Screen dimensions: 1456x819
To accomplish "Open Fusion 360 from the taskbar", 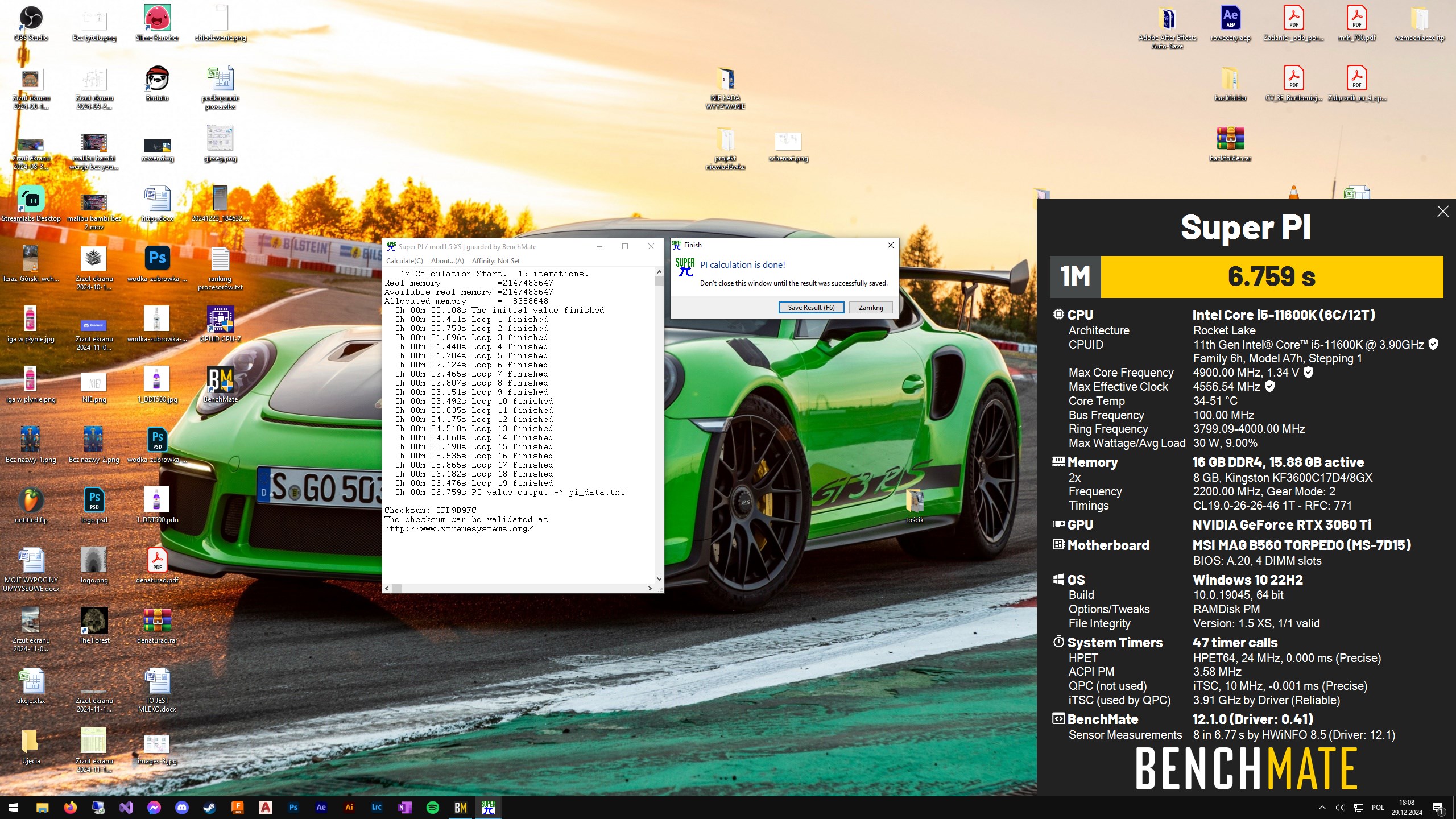I will [237, 807].
